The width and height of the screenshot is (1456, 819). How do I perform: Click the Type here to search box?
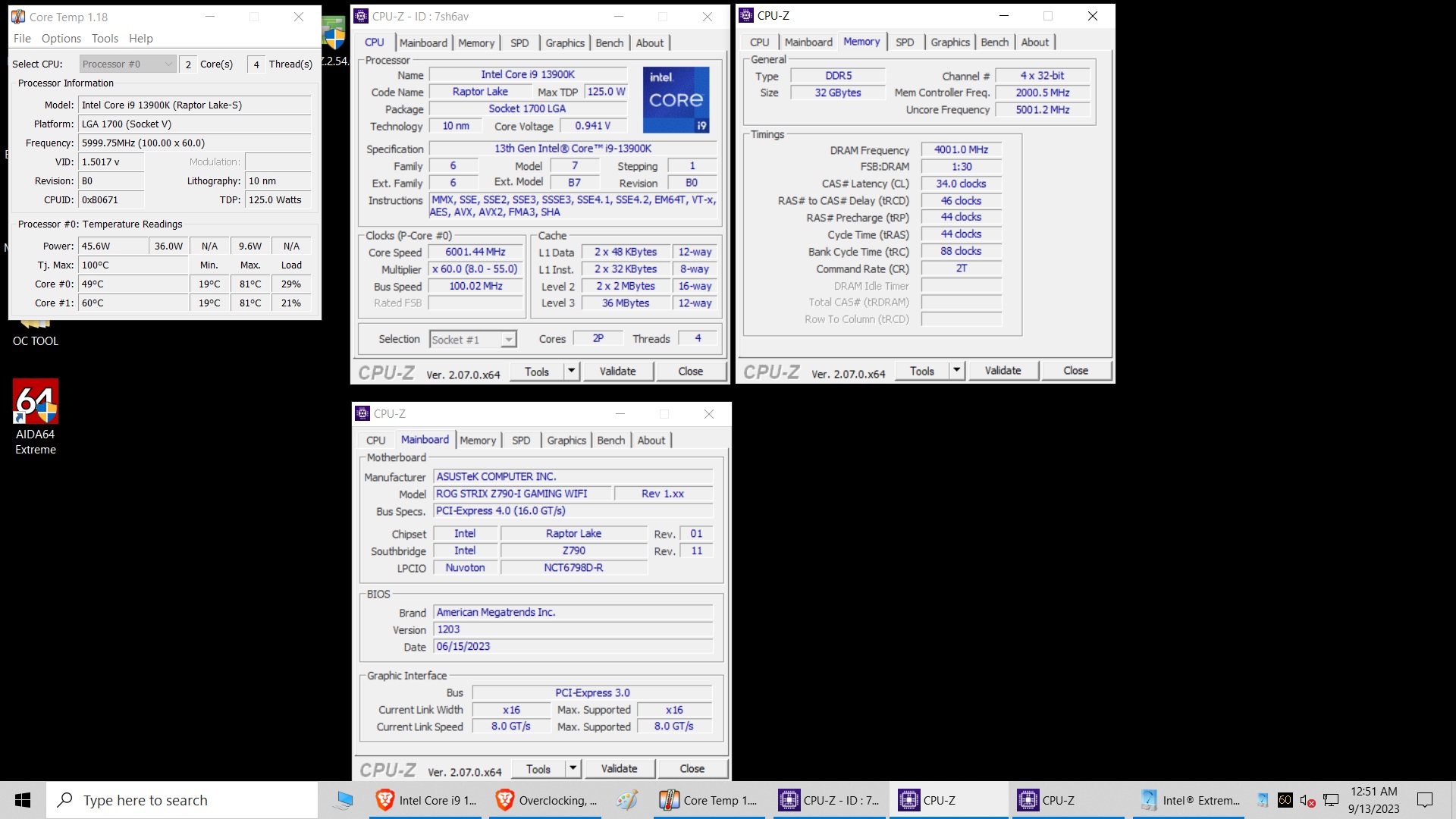coord(182,800)
